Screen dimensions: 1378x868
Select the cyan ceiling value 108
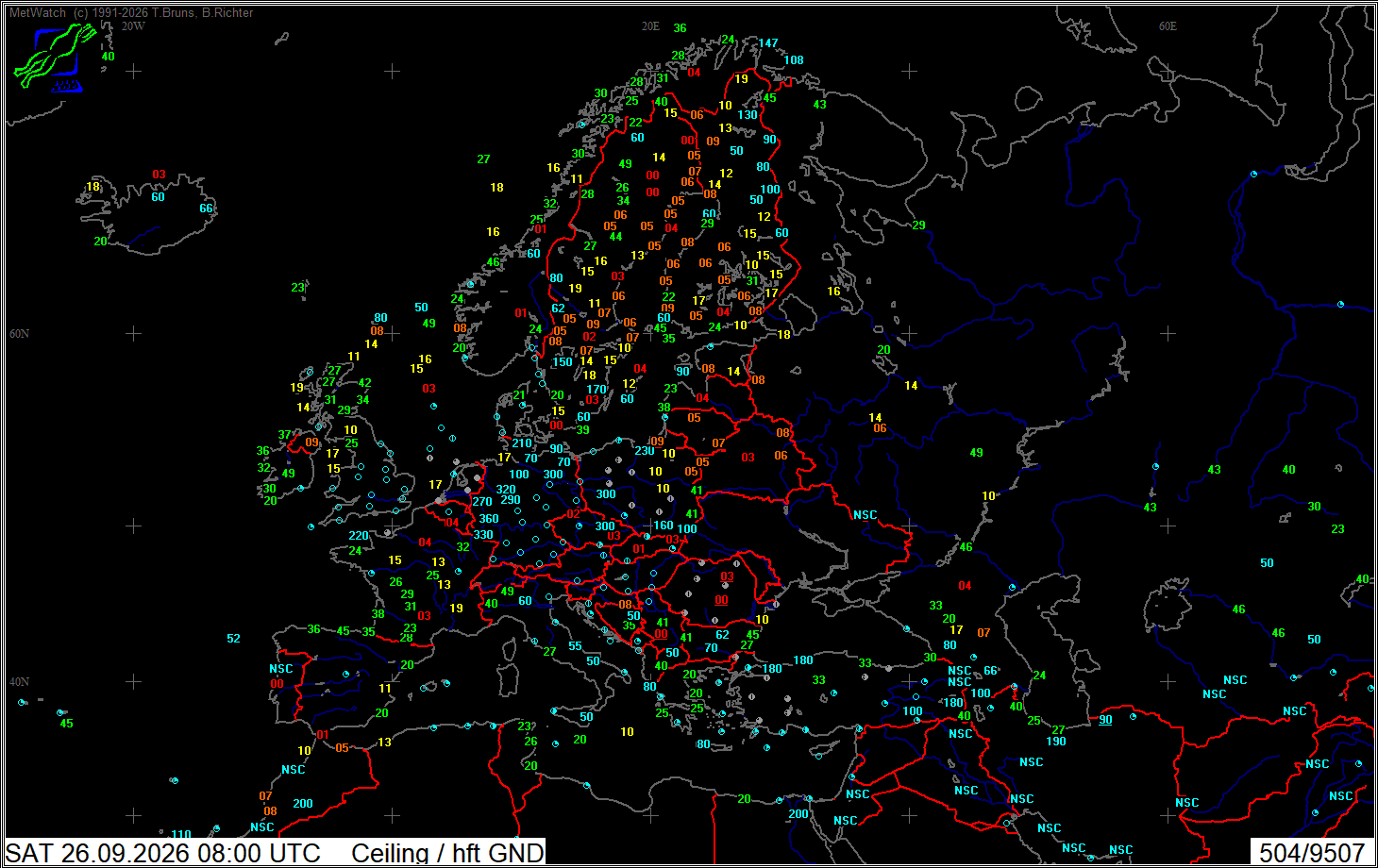coord(794,60)
